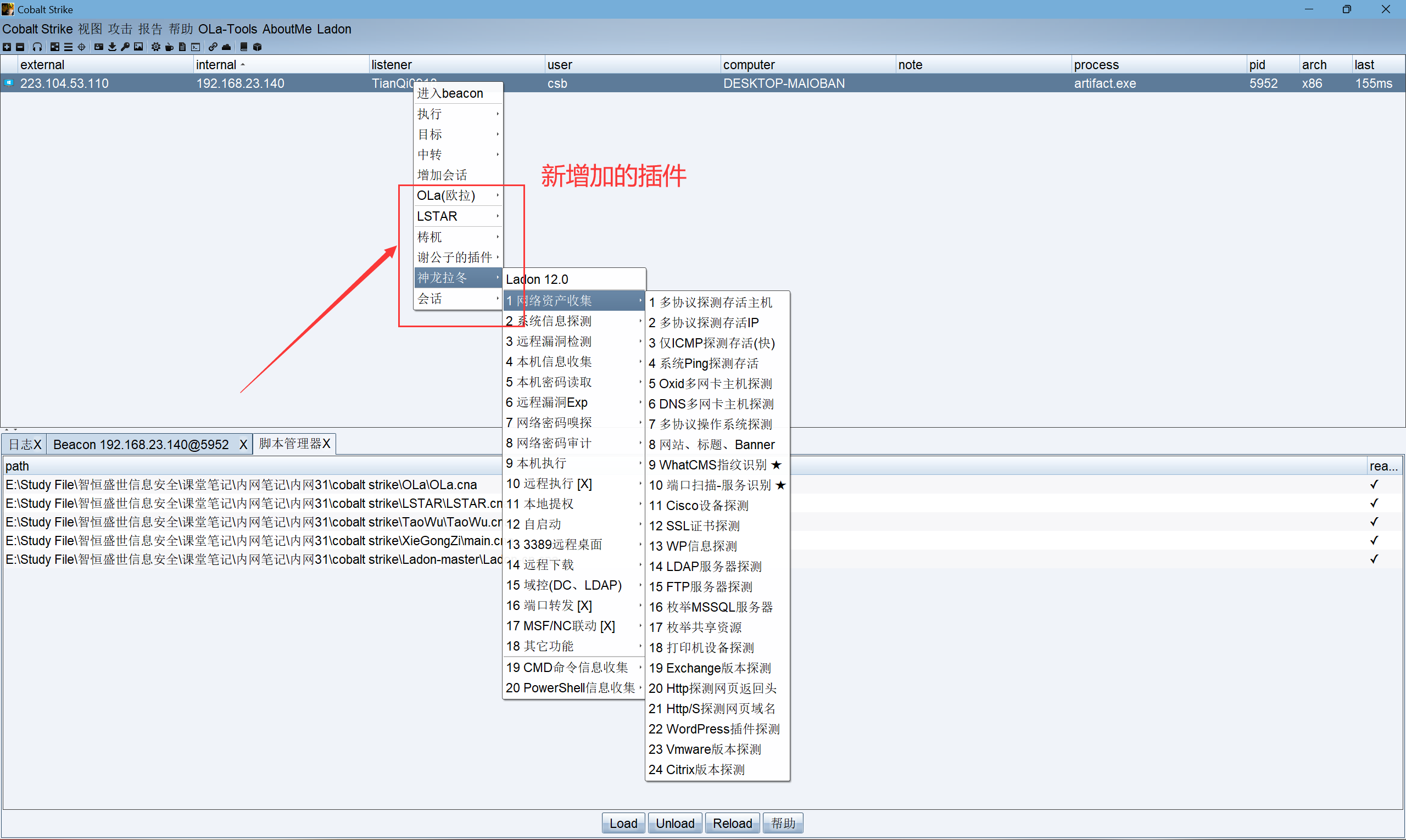Expand 5 本机密码读取 submenu
1406x840 pixels.
click(x=573, y=382)
